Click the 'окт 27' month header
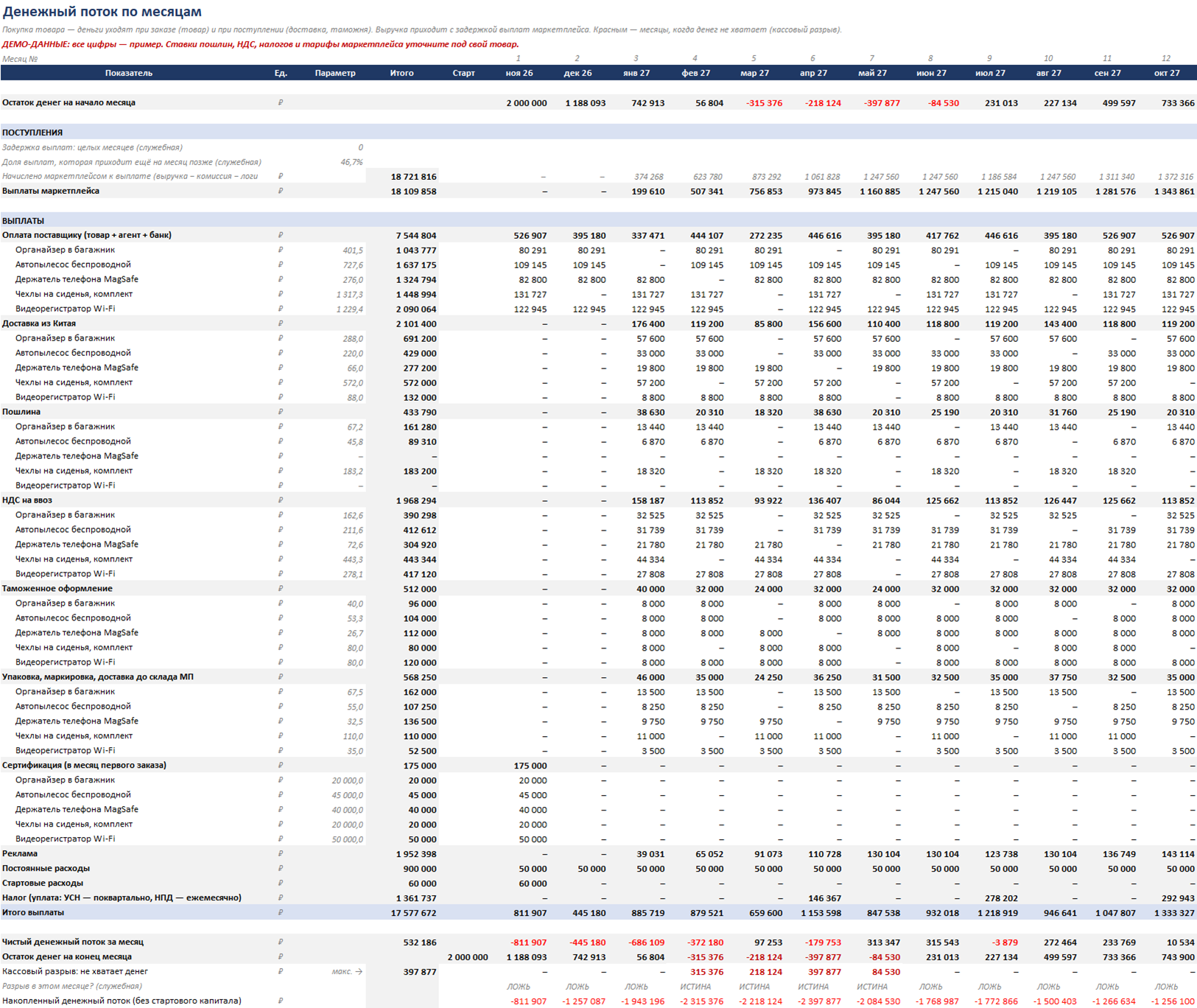Image resolution: width=1197 pixels, height=1008 pixels. pyautogui.click(x=1167, y=73)
